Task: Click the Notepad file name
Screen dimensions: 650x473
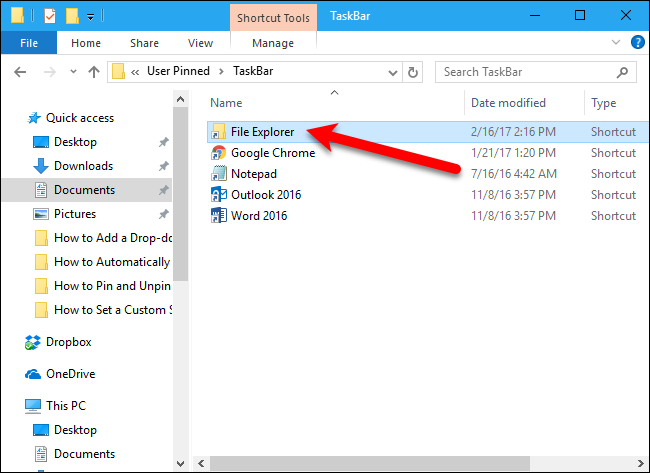Action: 254,174
